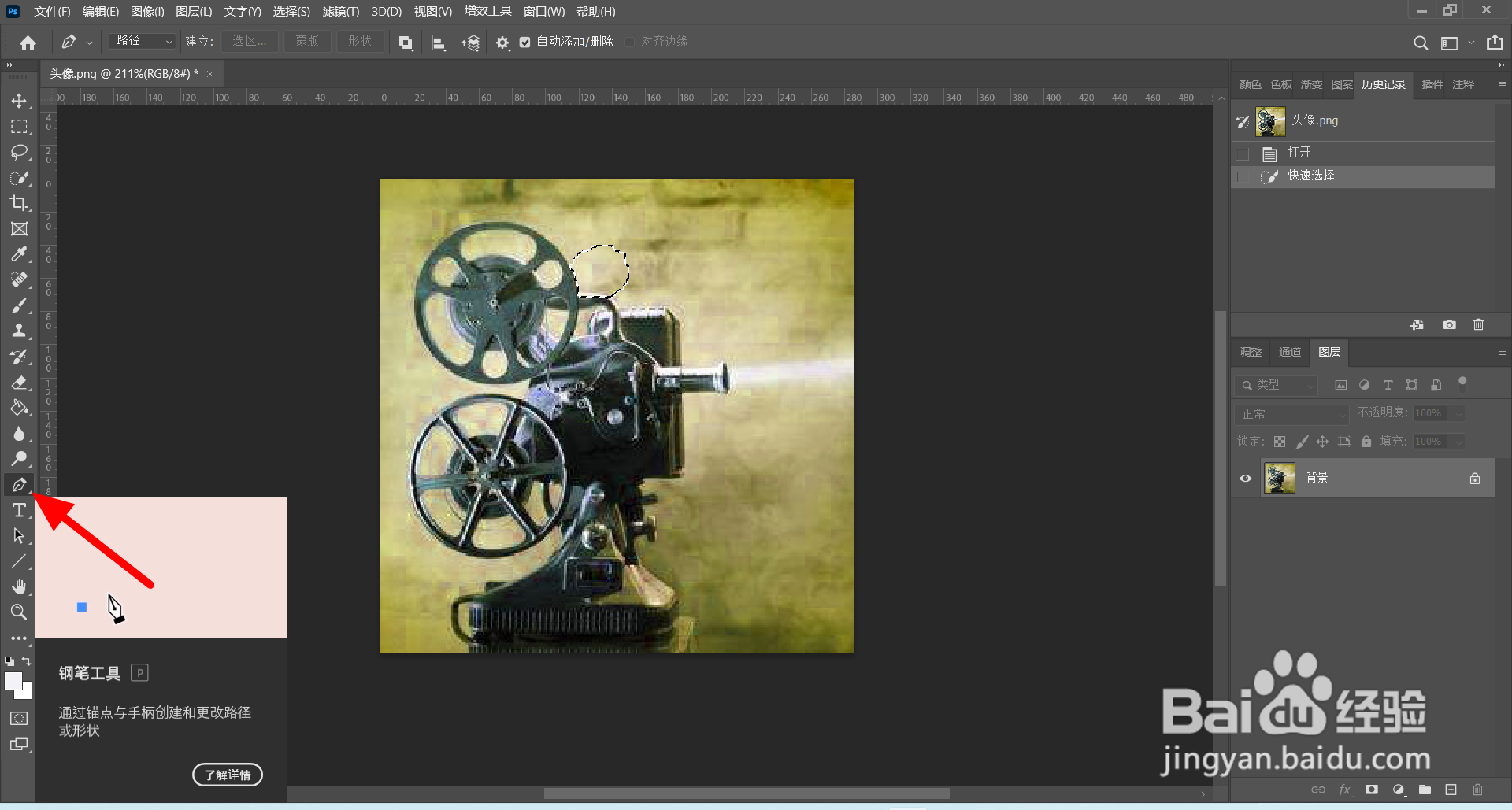1512x810 pixels.
Task: Add a layer mask icon
Action: 1372,790
